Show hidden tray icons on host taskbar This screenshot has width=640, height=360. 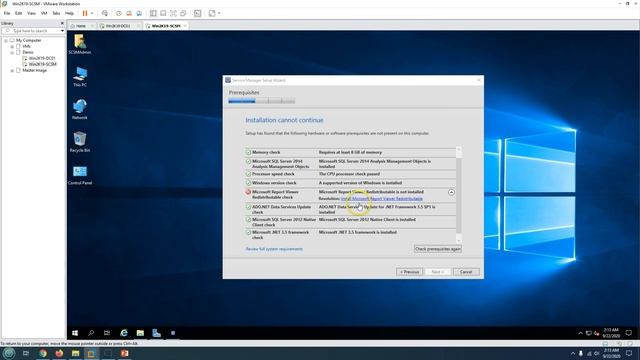click(x=572, y=353)
